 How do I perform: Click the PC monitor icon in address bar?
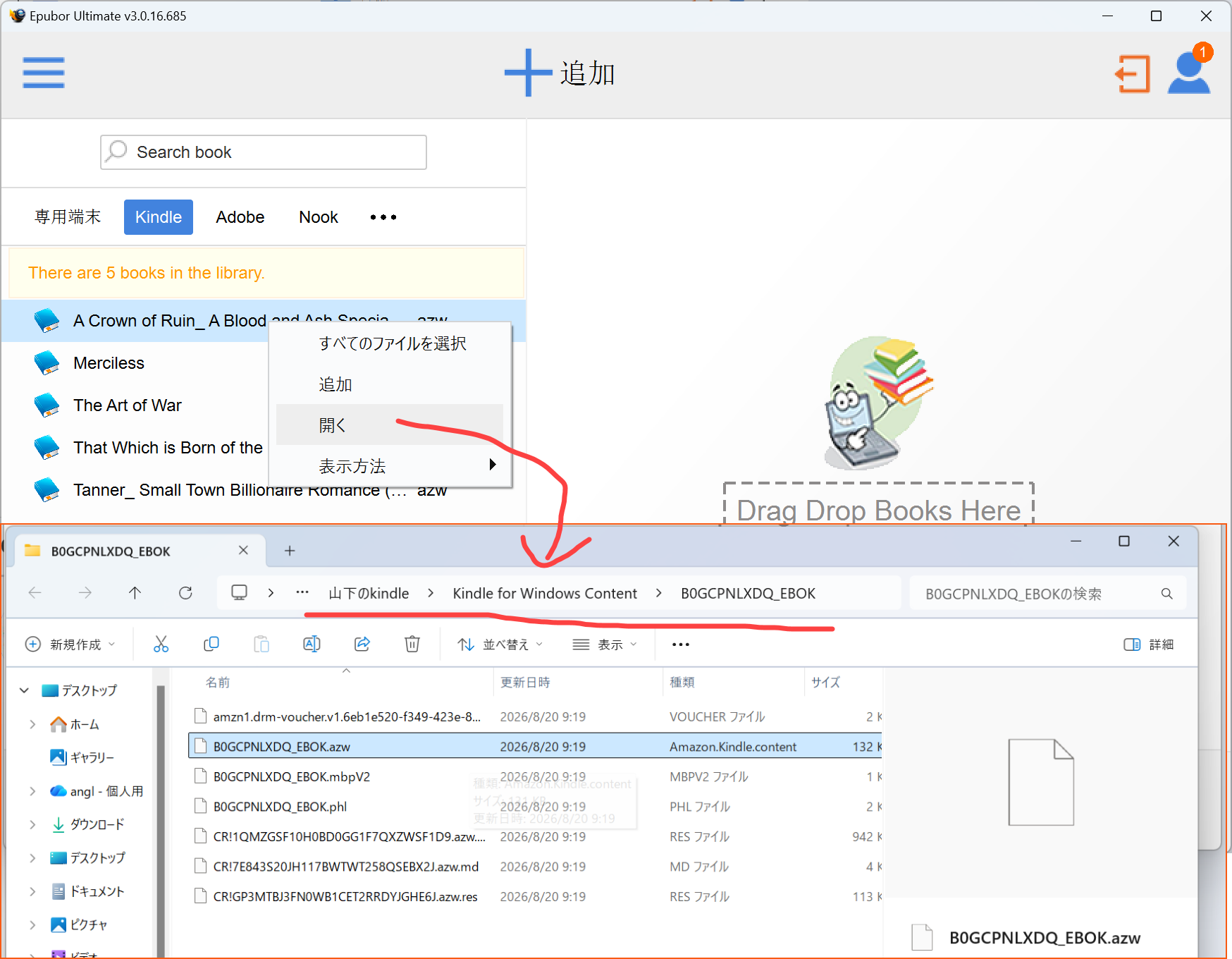(x=240, y=593)
